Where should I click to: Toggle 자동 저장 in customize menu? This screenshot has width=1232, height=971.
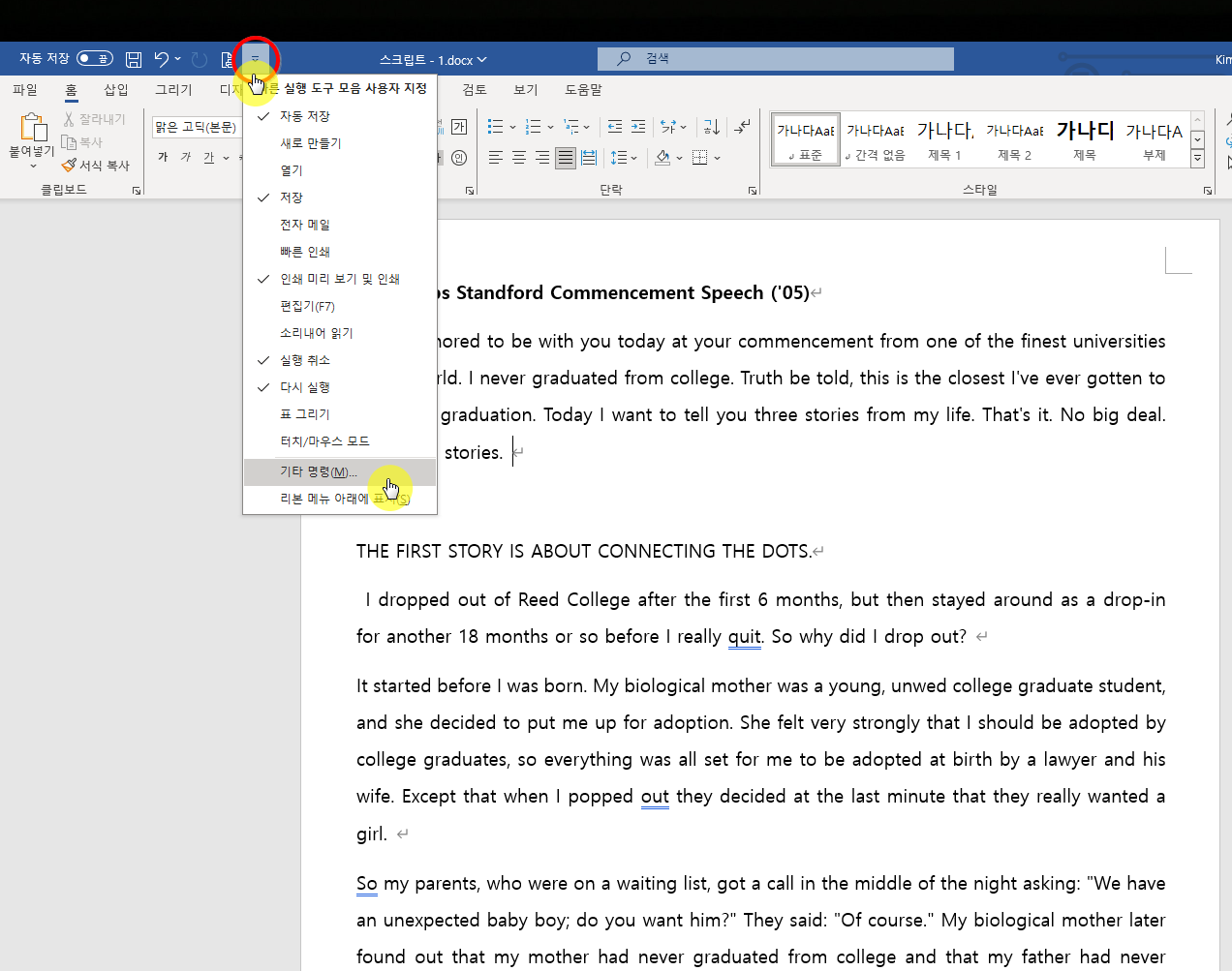pos(340,116)
